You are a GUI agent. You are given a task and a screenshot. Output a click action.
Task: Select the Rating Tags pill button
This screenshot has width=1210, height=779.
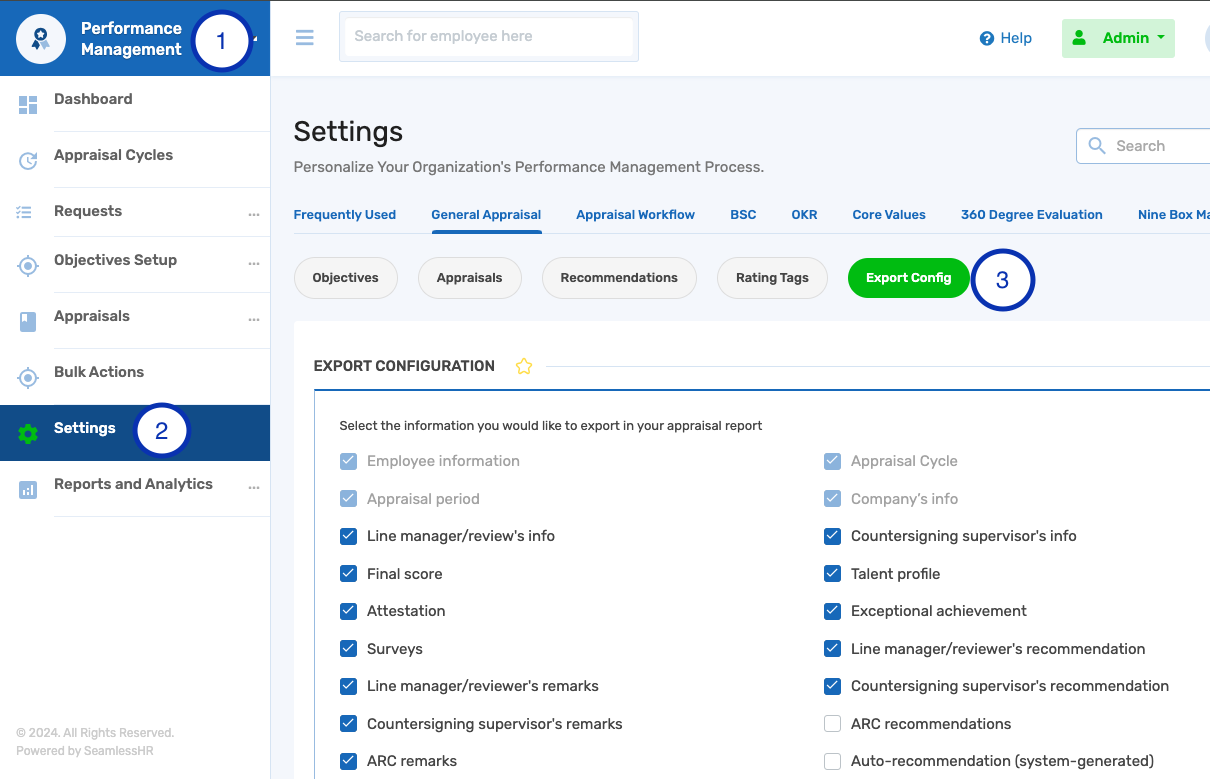pos(772,278)
